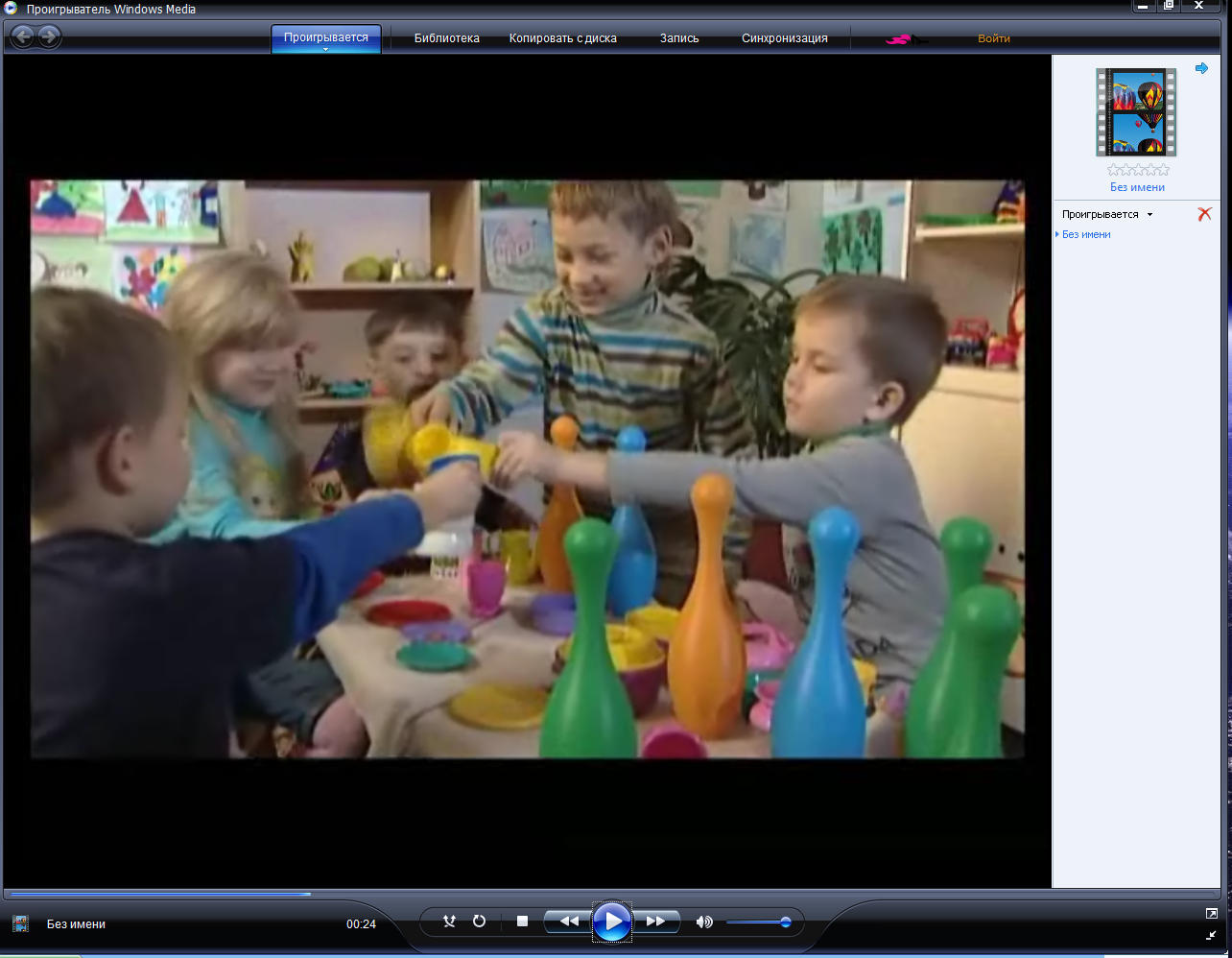This screenshot has width=1232, height=958.
Task: Click the Back navigation arrow
Action: (x=22, y=37)
